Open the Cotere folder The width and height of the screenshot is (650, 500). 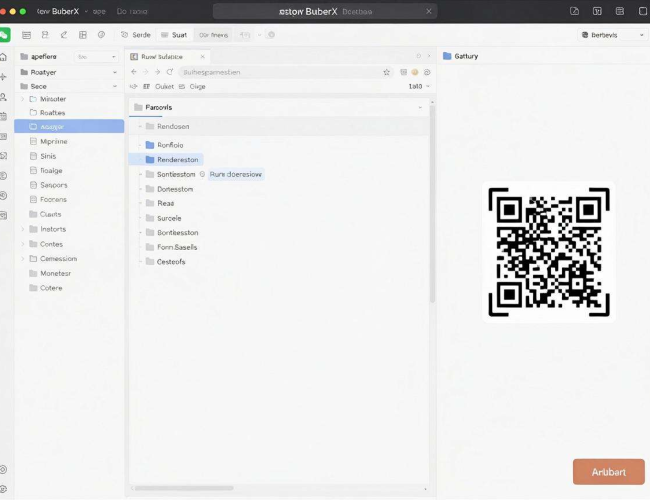pos(51,288)
